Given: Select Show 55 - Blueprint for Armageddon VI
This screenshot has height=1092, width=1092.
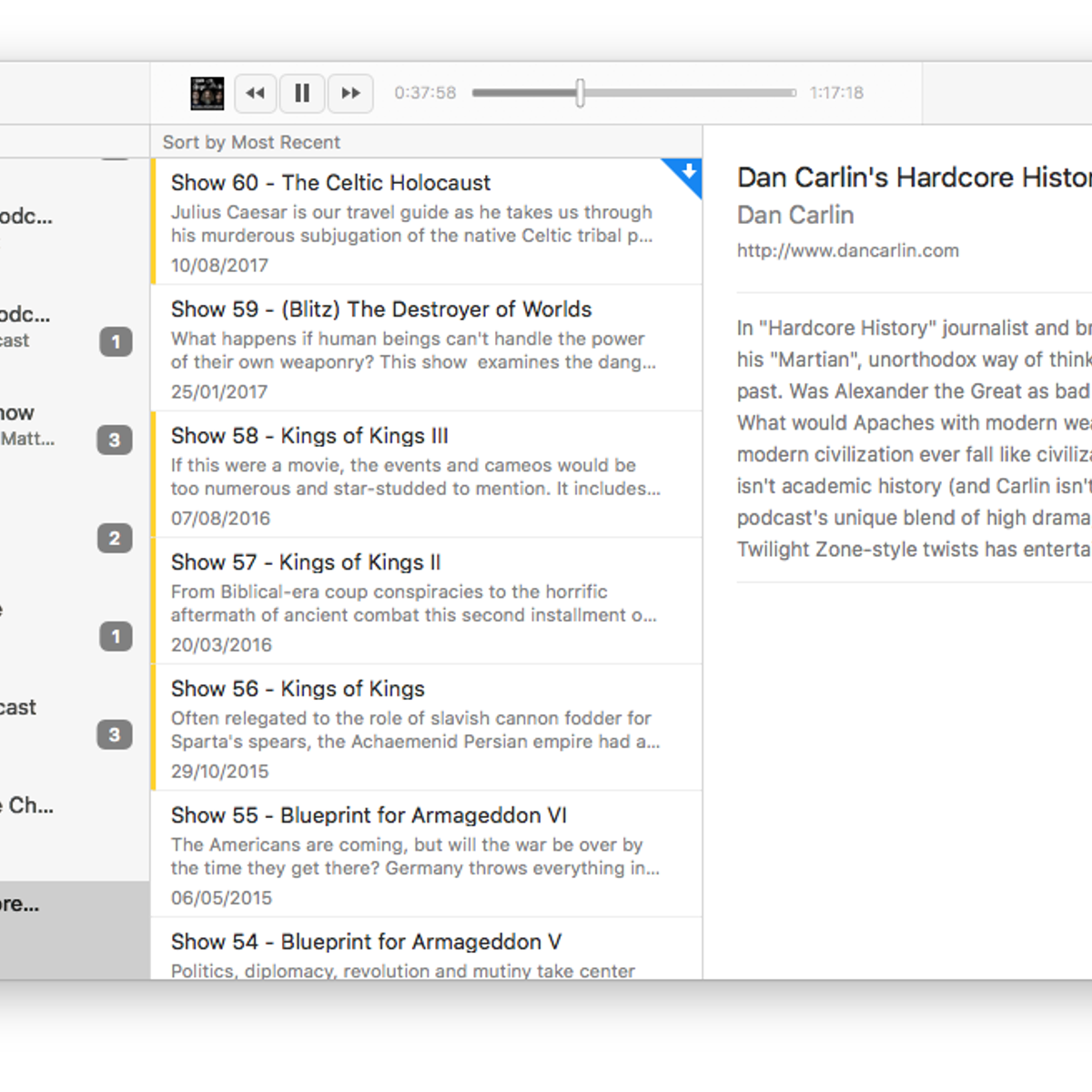Looking at the screenshot, I should pos(427,854).
